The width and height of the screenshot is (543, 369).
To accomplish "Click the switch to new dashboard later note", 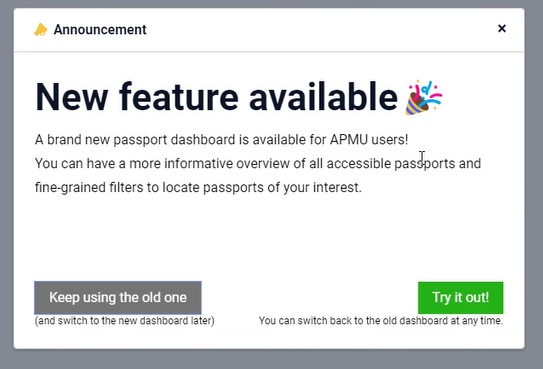I will pyautogui.click(x=125, y=321).
